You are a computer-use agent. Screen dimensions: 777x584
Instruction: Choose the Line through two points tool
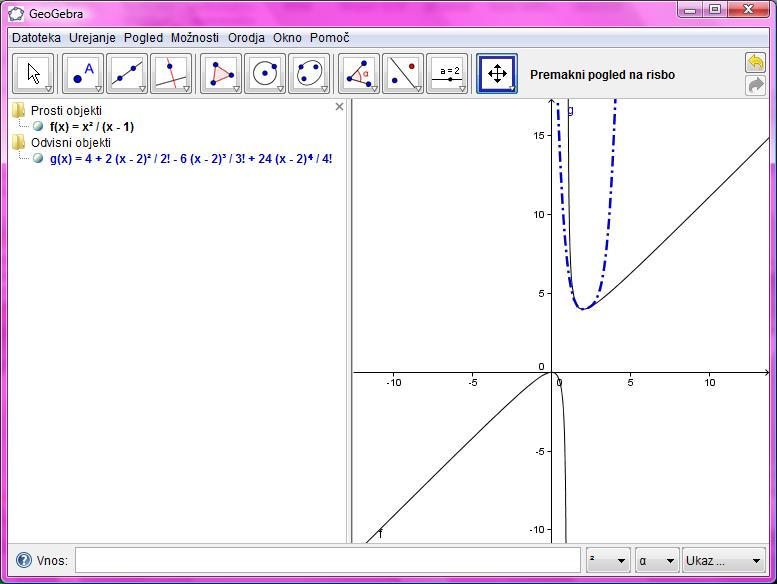coord(127,74)
